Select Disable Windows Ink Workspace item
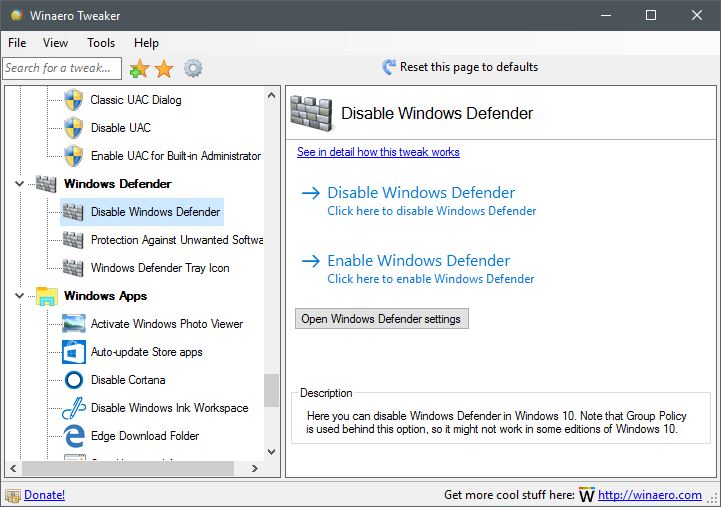721x507 pixels. coord(170,408)
